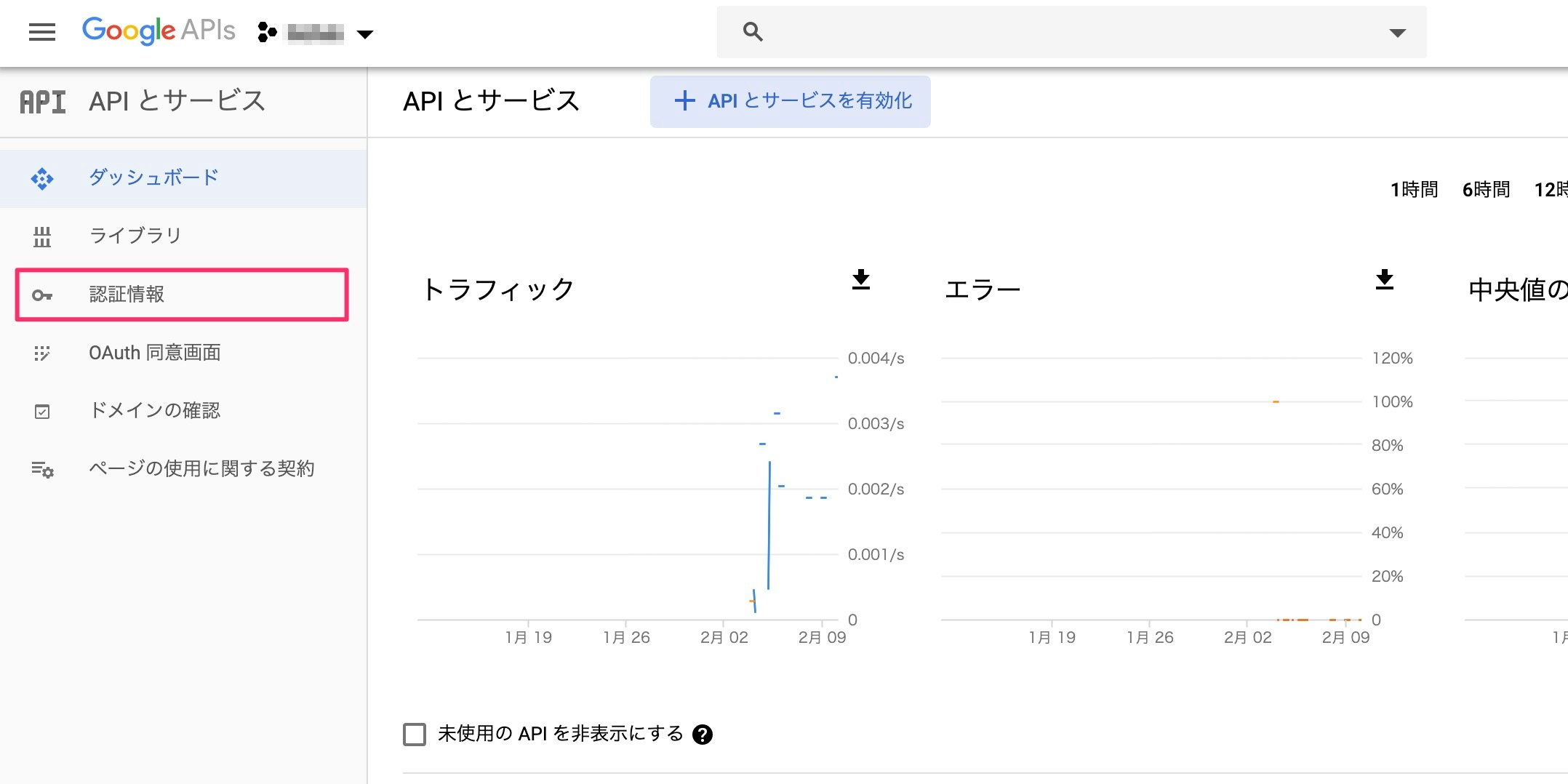This screenshot has height=784, width=1568.
Task: Open ページの使用に関する契約
Action: click(183, 469)
